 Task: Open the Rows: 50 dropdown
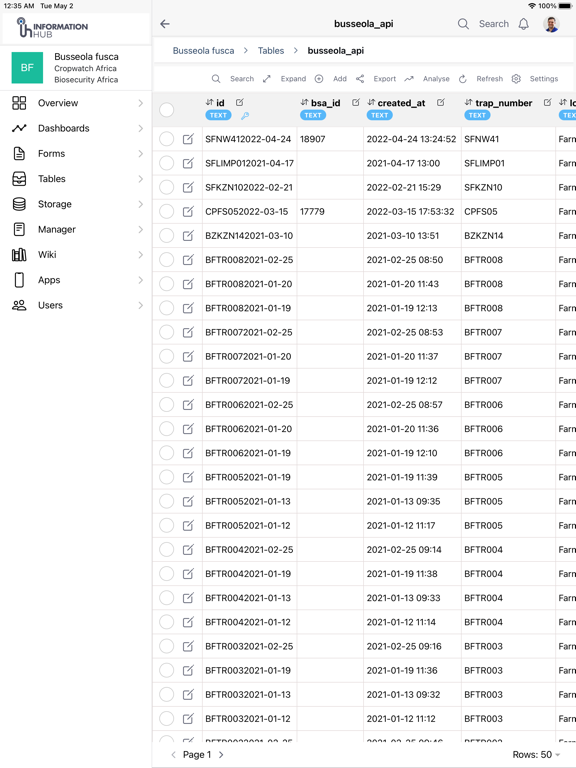click(x=536, y=755)
